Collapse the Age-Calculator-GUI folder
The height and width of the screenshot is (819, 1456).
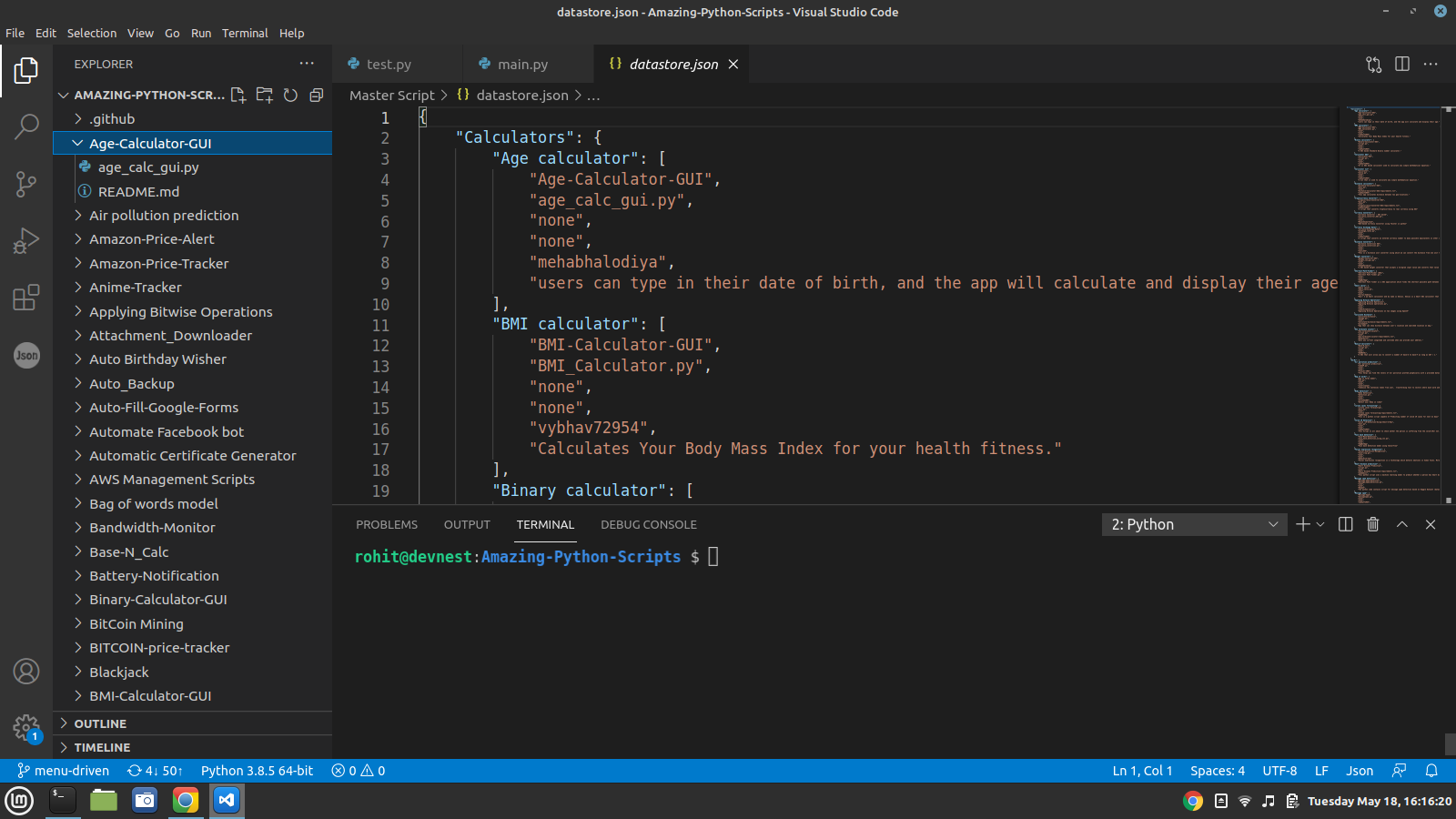192,143
